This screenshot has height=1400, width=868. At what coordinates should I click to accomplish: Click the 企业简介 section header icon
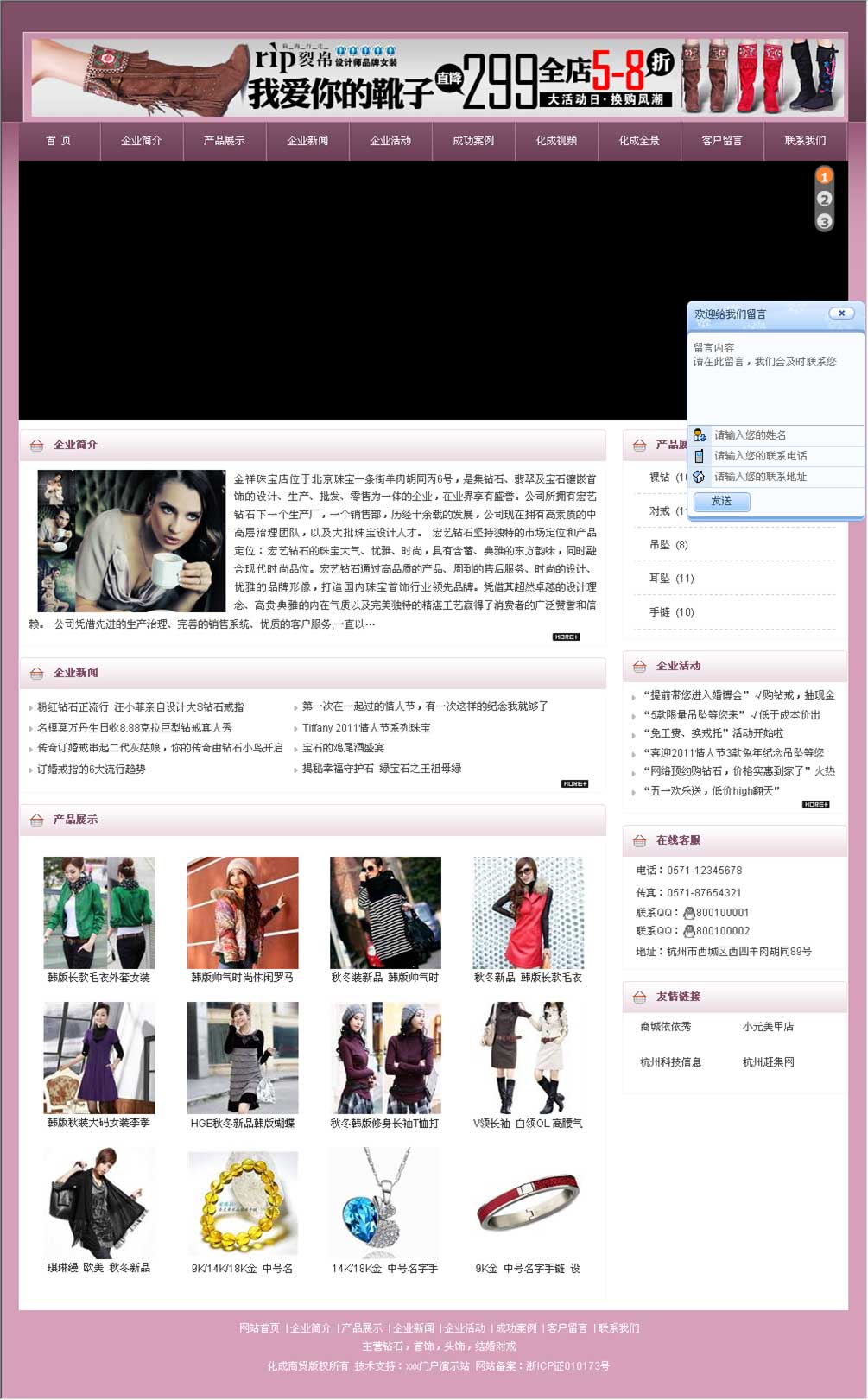coord(36,446)
